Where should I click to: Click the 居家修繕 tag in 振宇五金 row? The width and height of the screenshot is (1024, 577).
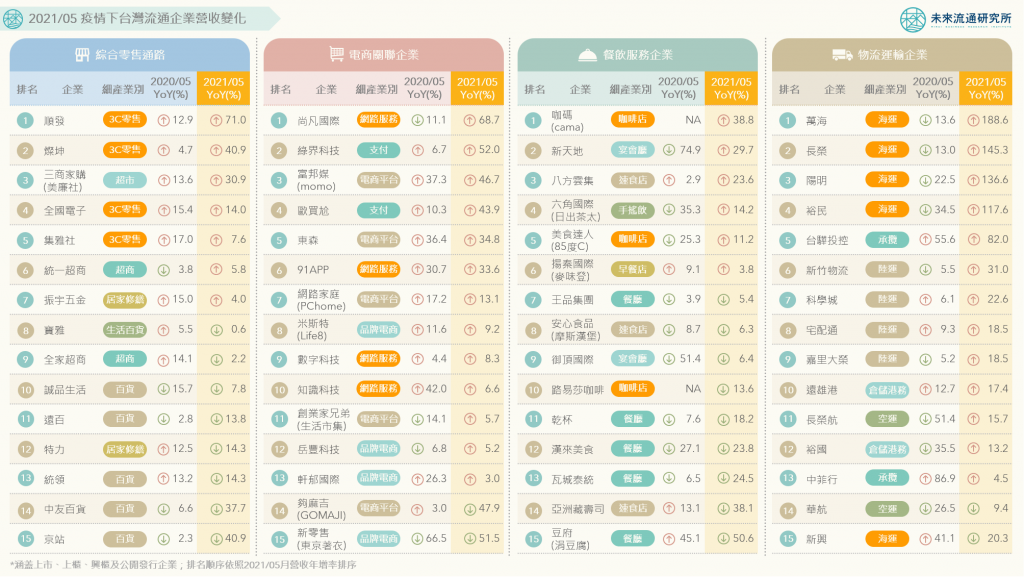click(125, 300)
